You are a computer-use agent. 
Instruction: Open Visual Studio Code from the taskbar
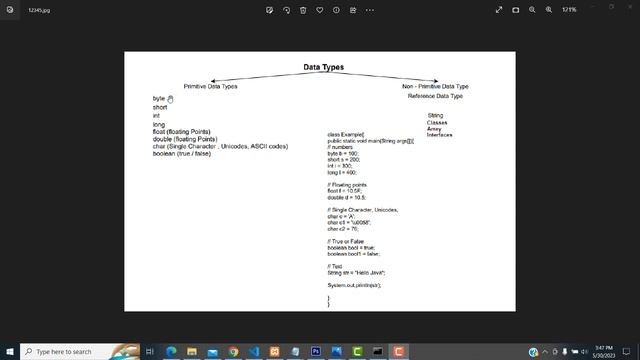(x=254, y=351)
